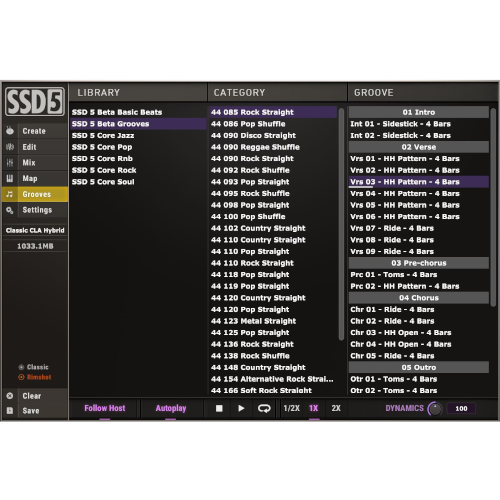500x500 pixels.
Task: Click the Classic CLA Hybrid kit name
Action: coord(35,230)
